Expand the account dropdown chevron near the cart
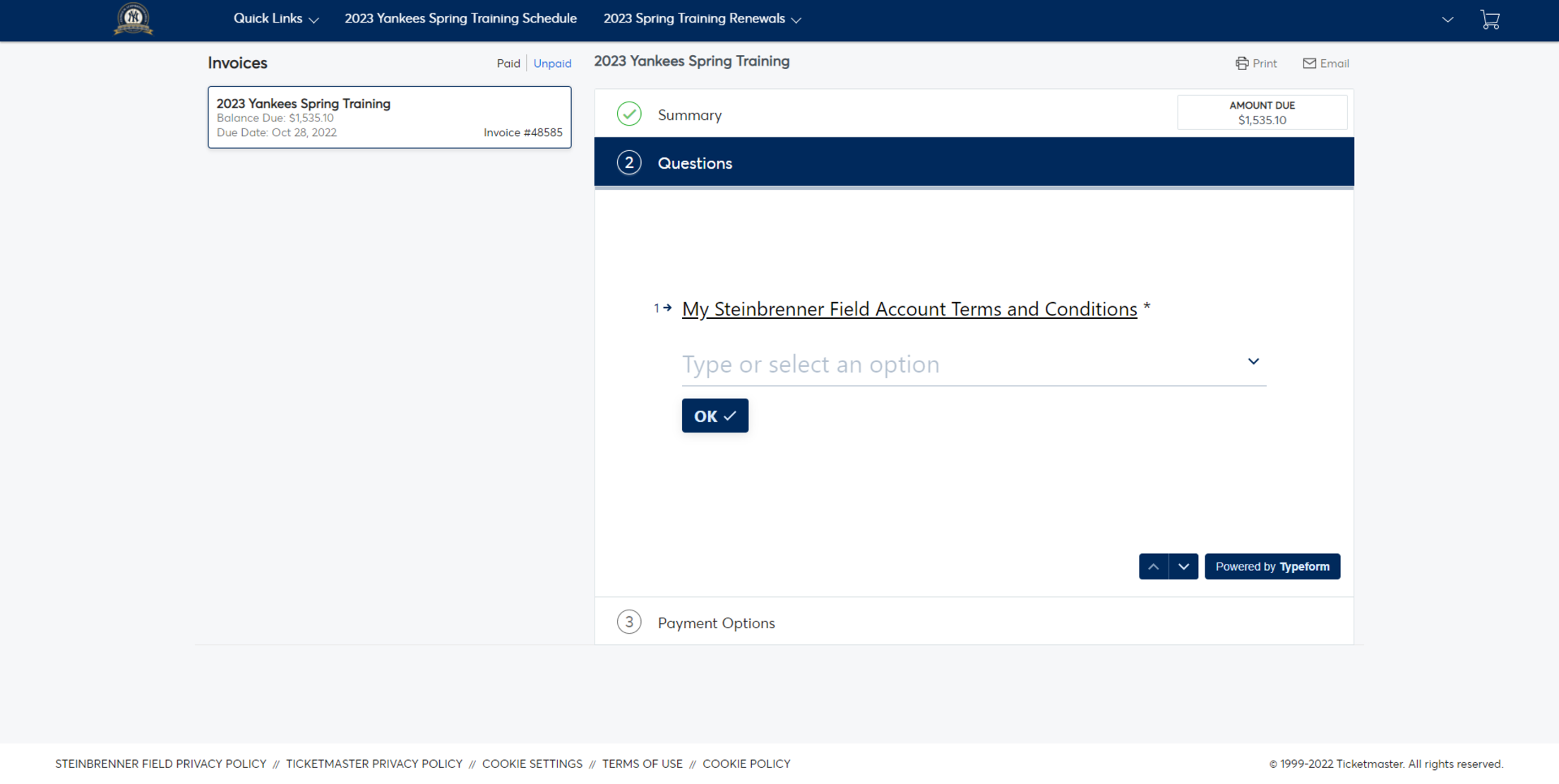 (x=1447, y=20)
